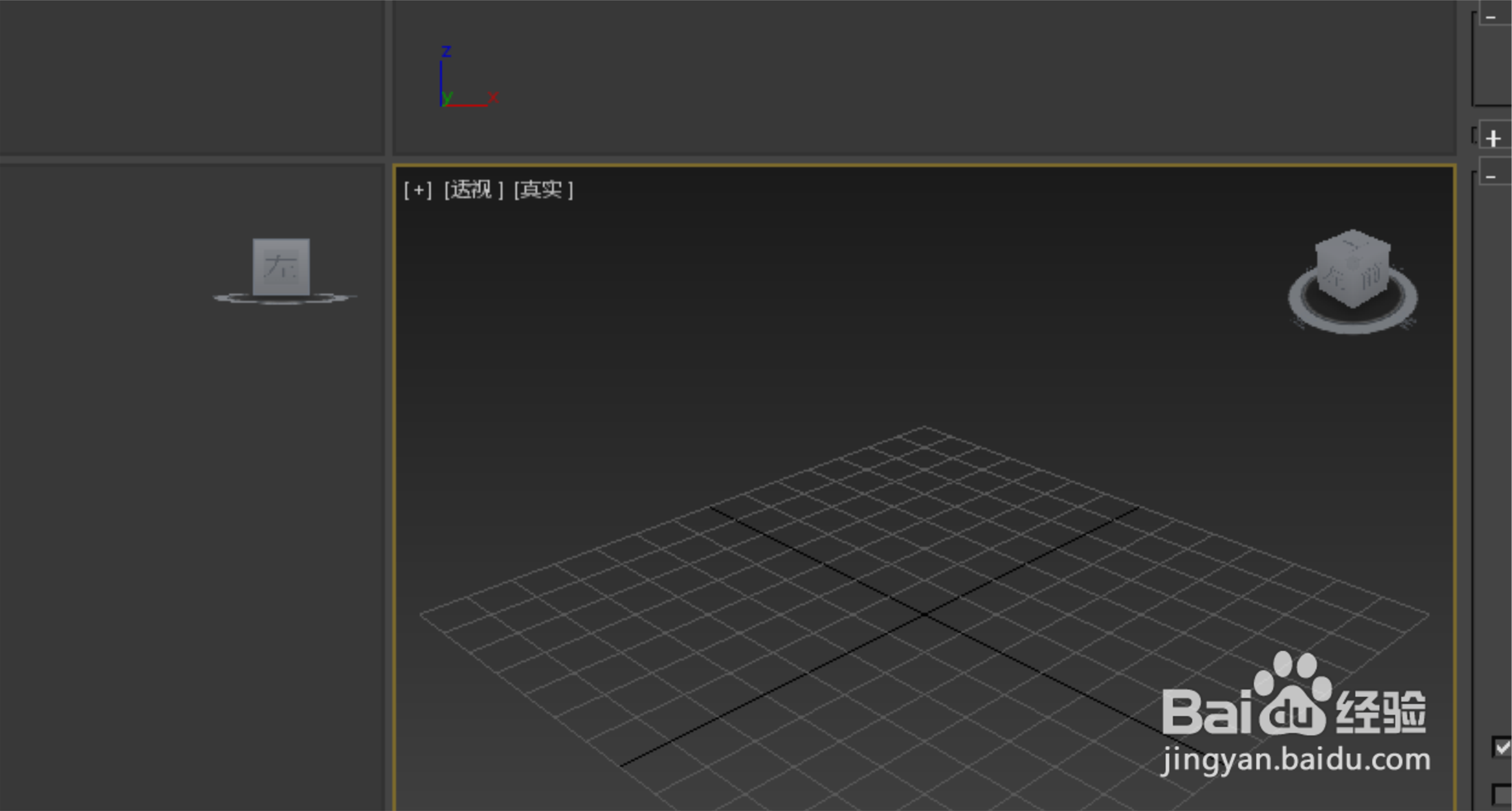1512x811 pixels.
Task: Uncheck the ticked checkbox in command panel
Action: 1503,747
